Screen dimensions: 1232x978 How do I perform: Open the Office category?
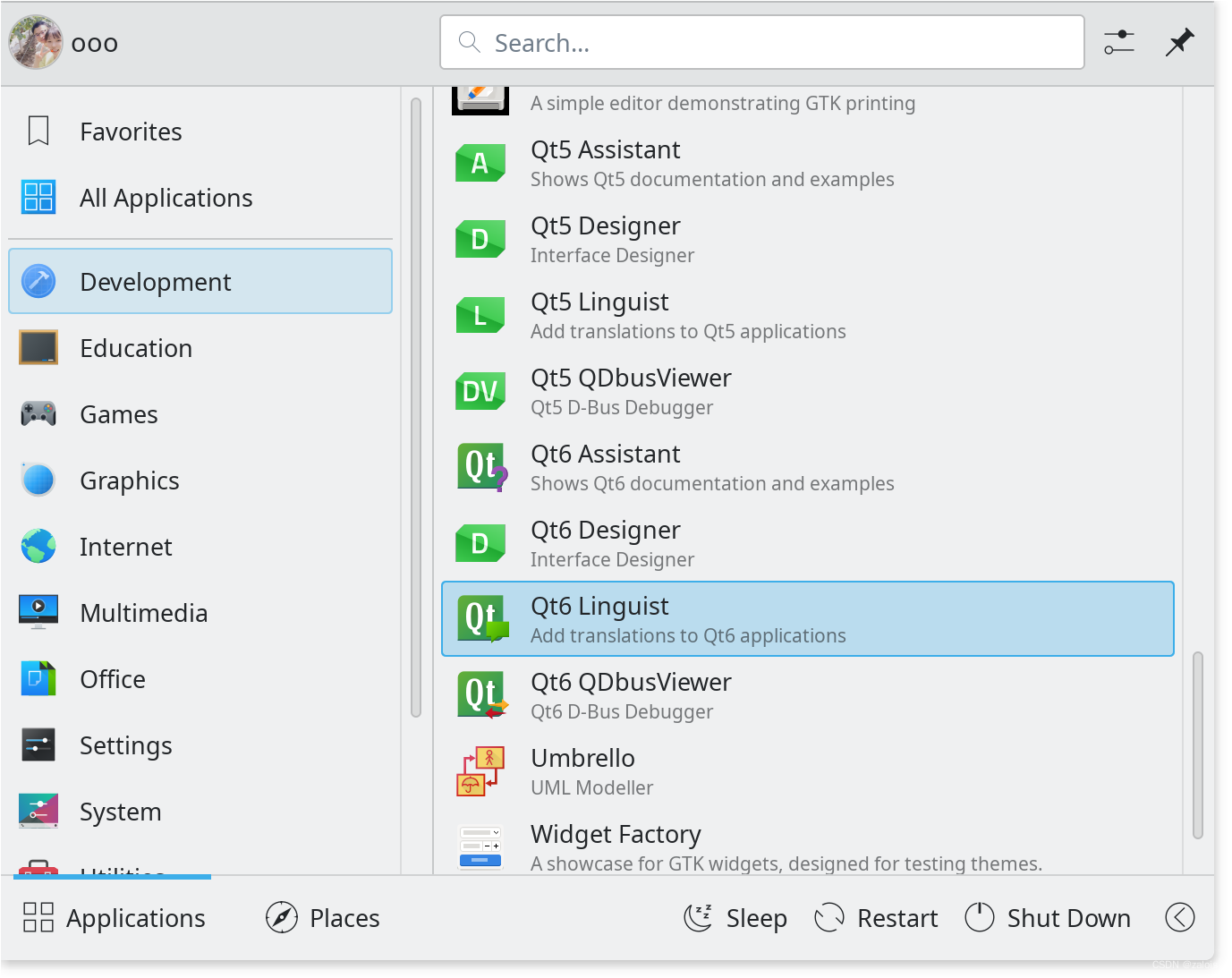200,679
